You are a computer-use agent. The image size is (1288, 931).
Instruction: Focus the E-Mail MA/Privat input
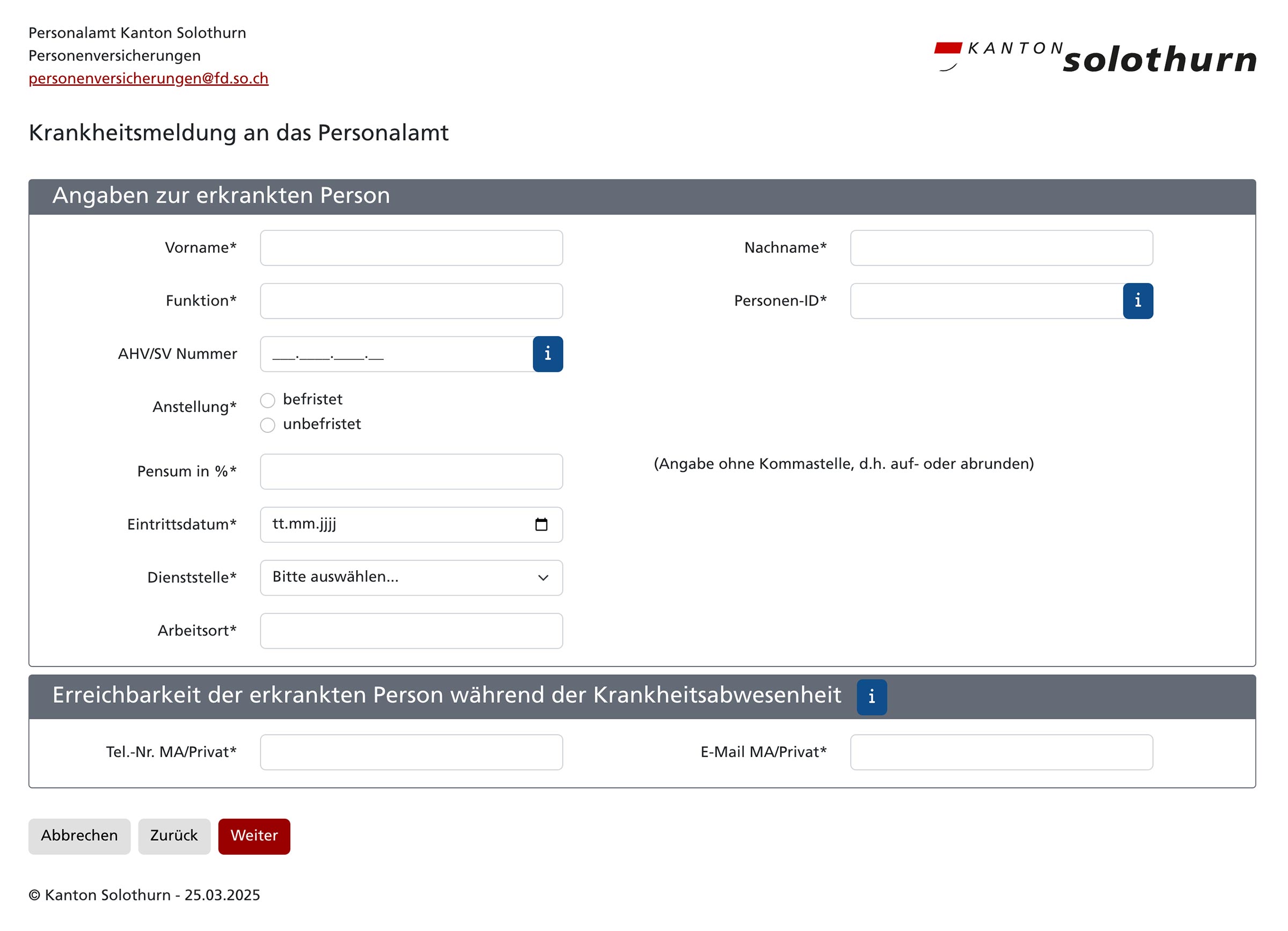[1001, 752]
